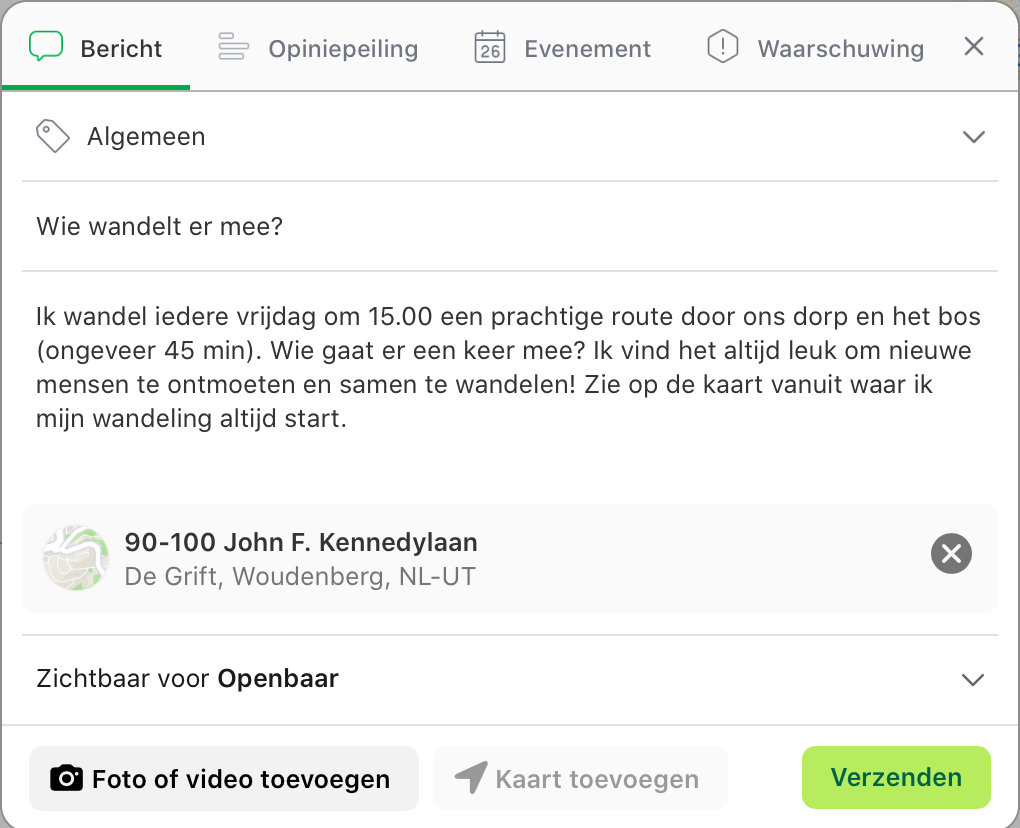Open the Waarschuwing tab
The image size is (1020, 828).
(839, 48)
